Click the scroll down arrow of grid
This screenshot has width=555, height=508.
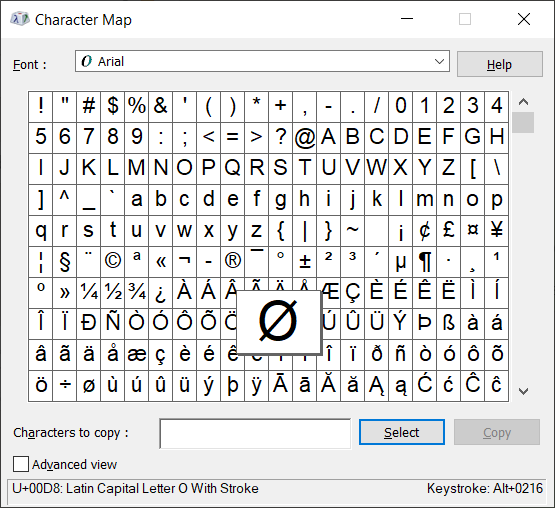[523, 391]
